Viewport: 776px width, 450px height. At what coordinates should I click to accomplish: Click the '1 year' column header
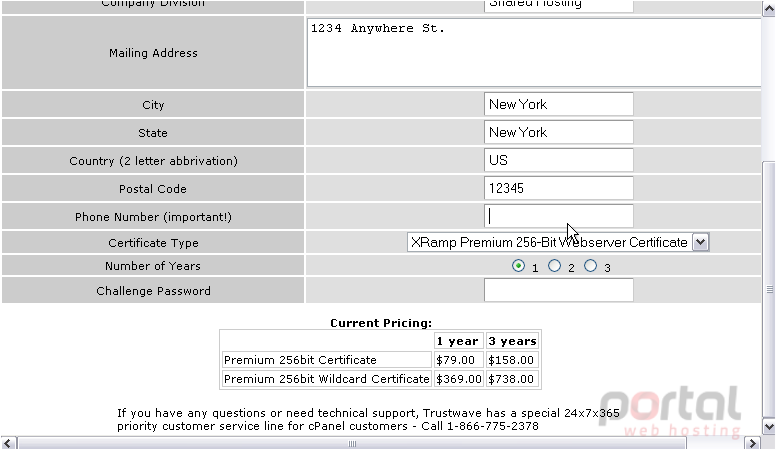(458, 341)
